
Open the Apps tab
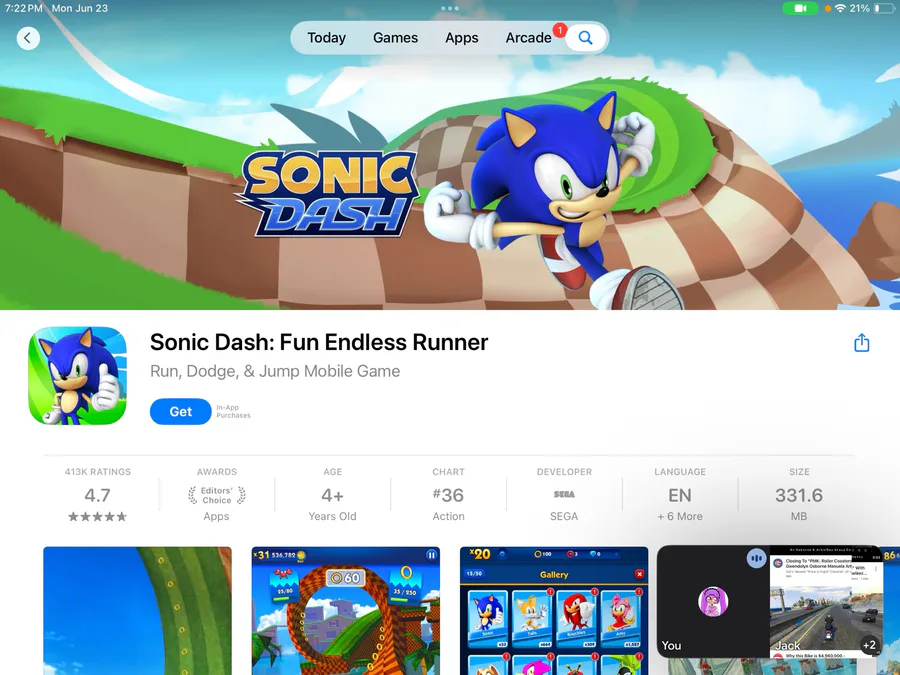point(462,38)
